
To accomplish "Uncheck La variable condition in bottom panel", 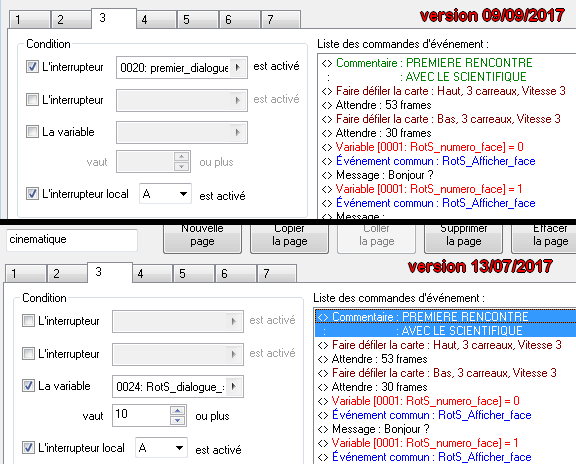I will 28,385.
